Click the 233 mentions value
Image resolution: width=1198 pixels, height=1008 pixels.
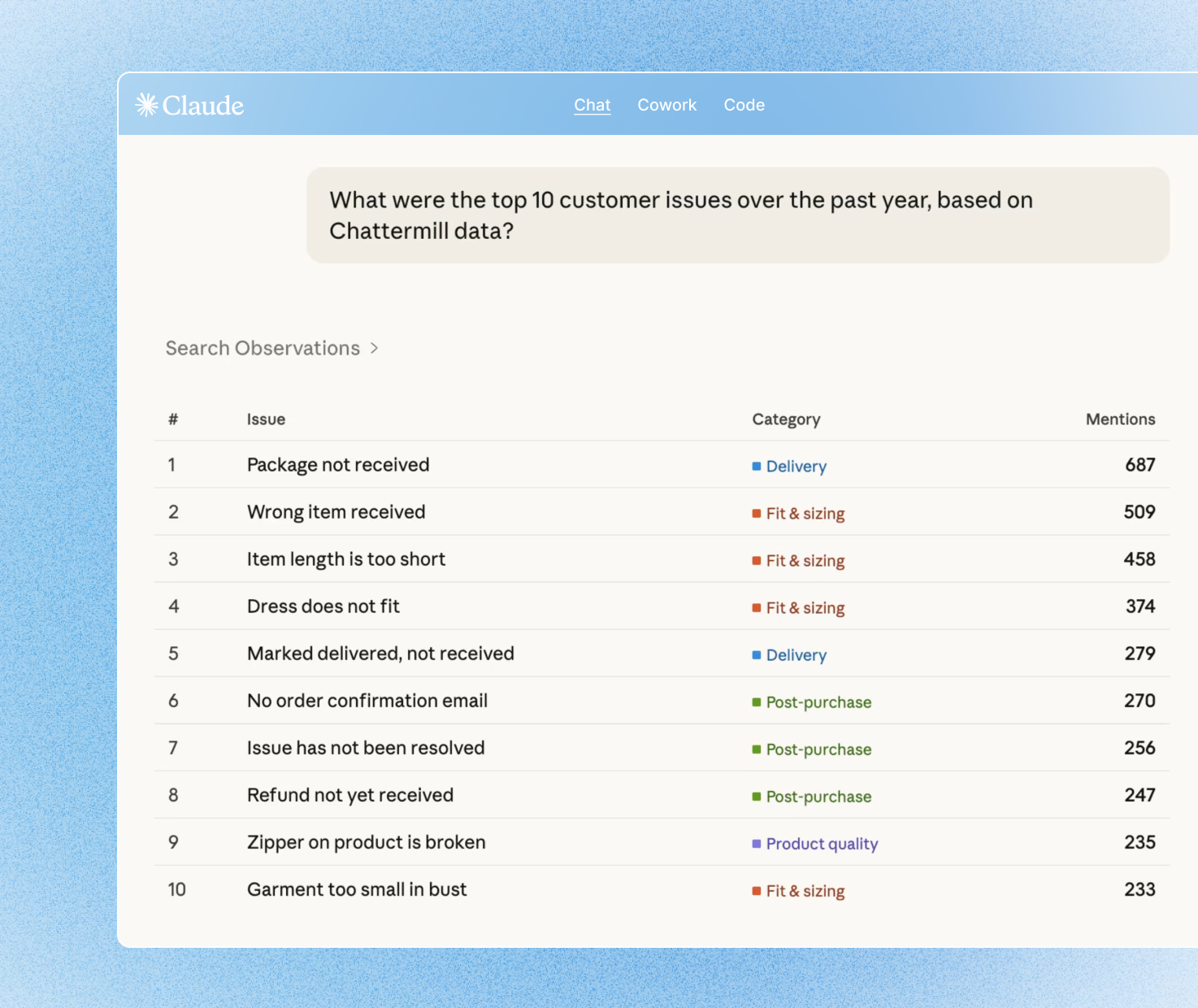(1139, 889)
